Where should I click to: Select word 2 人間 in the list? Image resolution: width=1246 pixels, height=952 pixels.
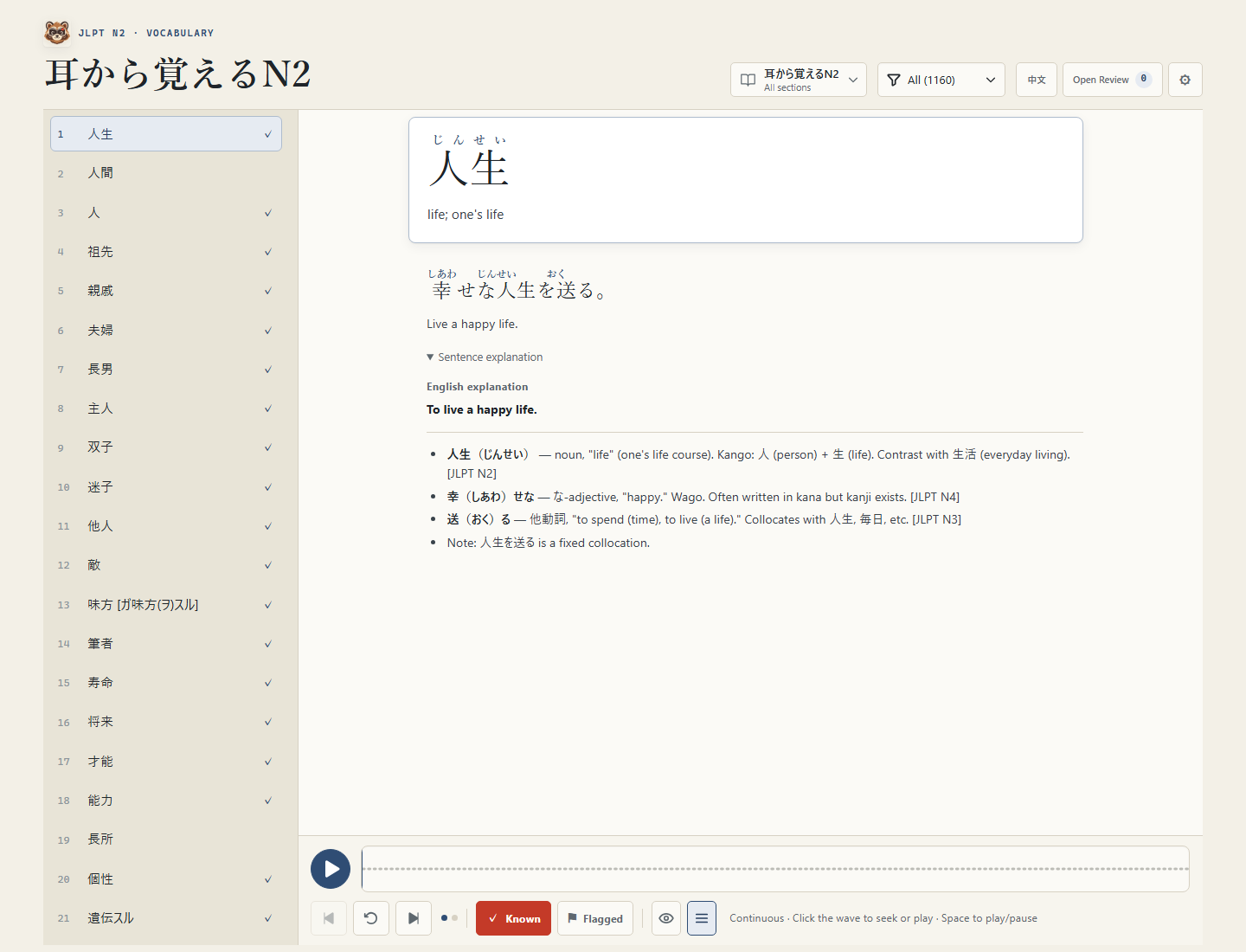[x=166, y=173]
